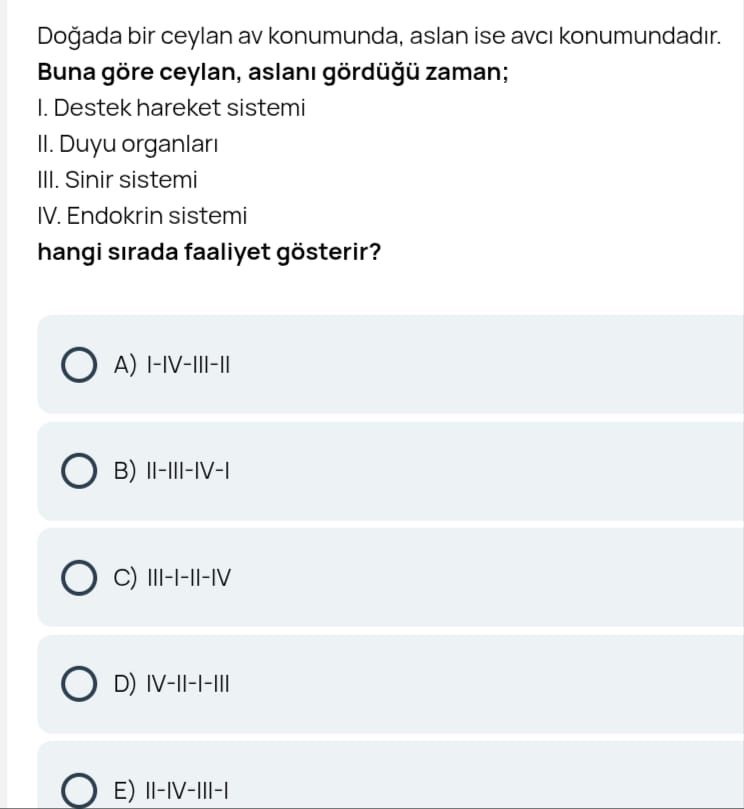The height and width of the screenshot is (809, 744).
Task: Select the radio button for option B
Action: coord(79,471)
